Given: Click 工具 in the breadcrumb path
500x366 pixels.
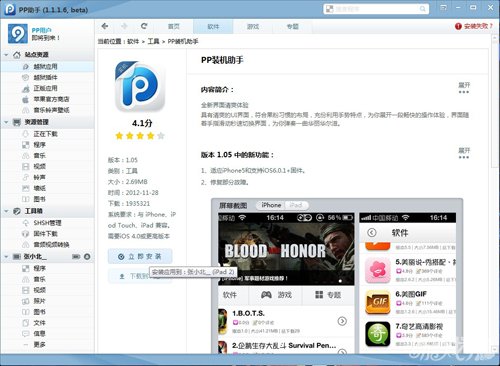Looking at the screenshot, I should [x=153, y=41].
